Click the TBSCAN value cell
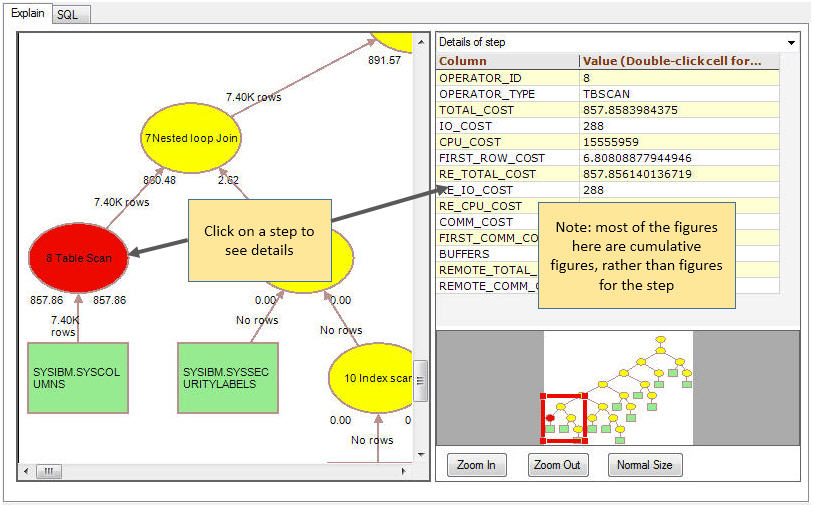Viewport: 814px width, 505px height. (x=679, y=94)
